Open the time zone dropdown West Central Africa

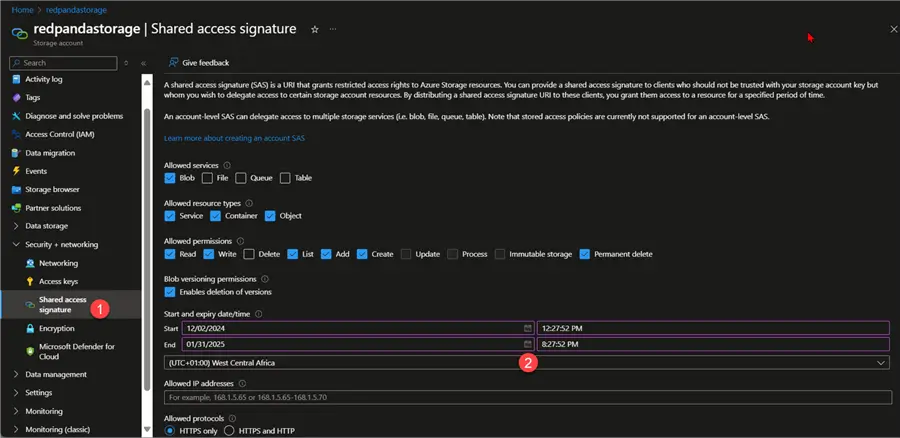526,363
